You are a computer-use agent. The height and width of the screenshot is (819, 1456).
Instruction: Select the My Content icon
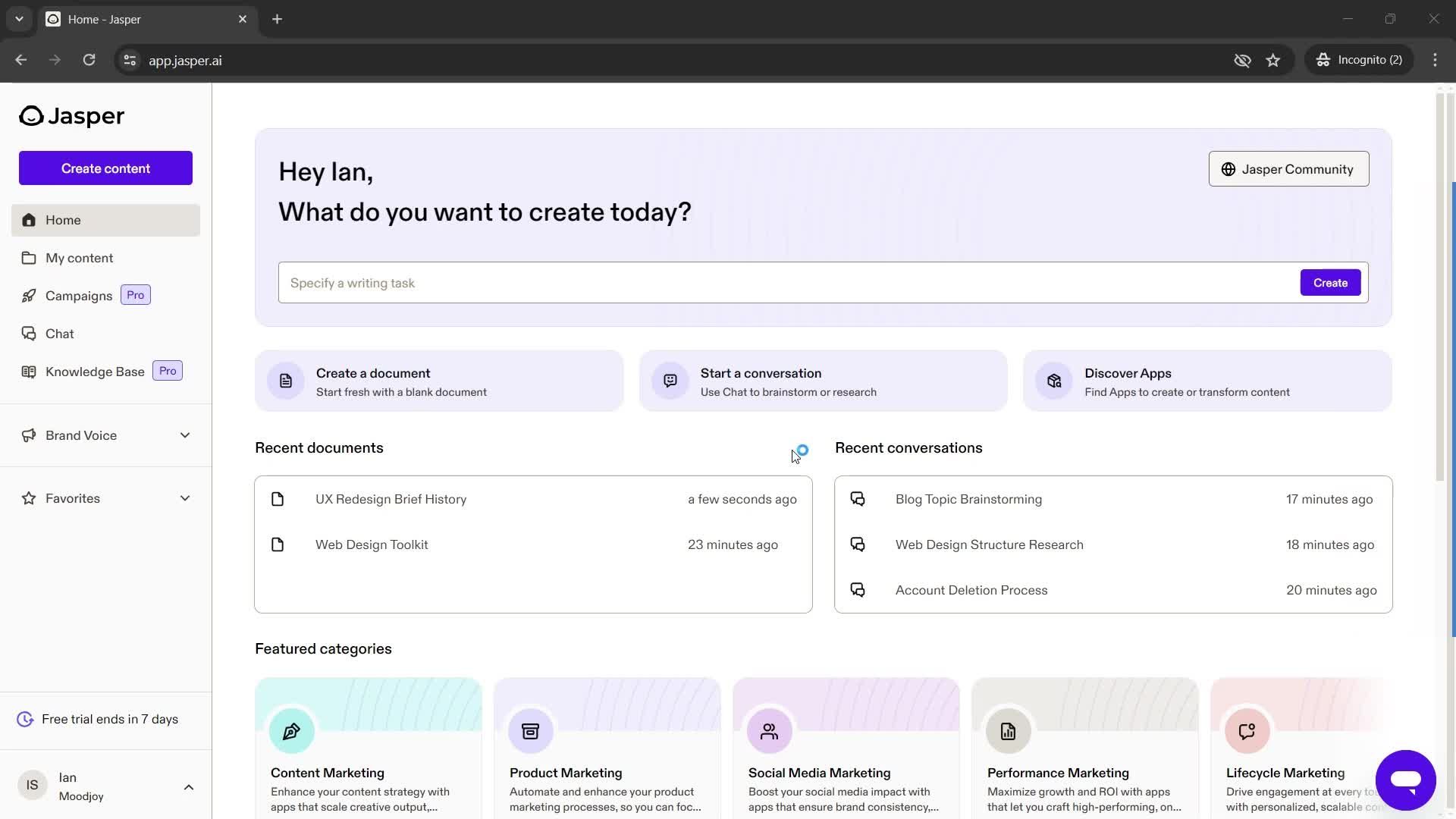(28, 258)
